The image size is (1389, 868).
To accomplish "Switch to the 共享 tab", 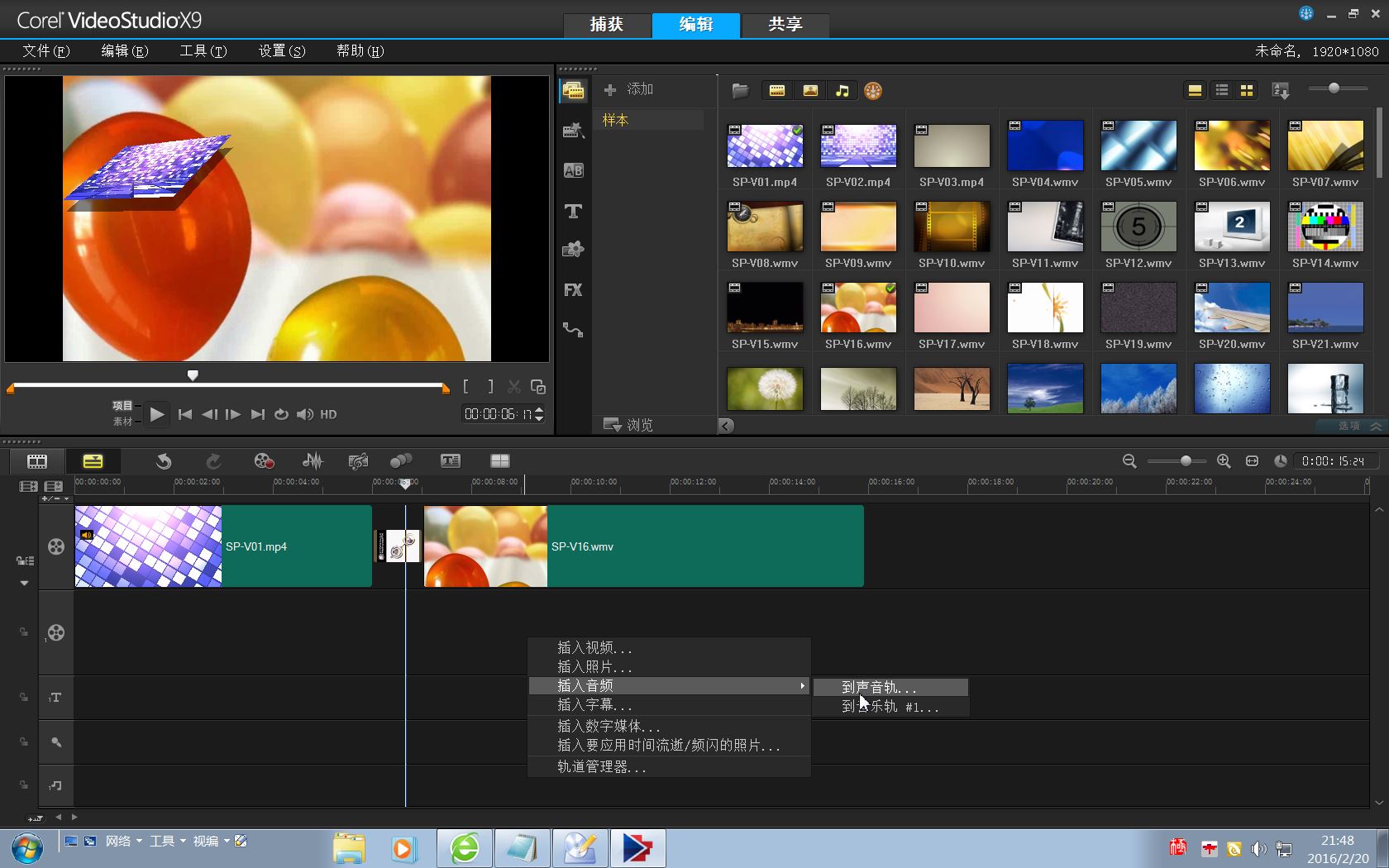I will (785, 25).
